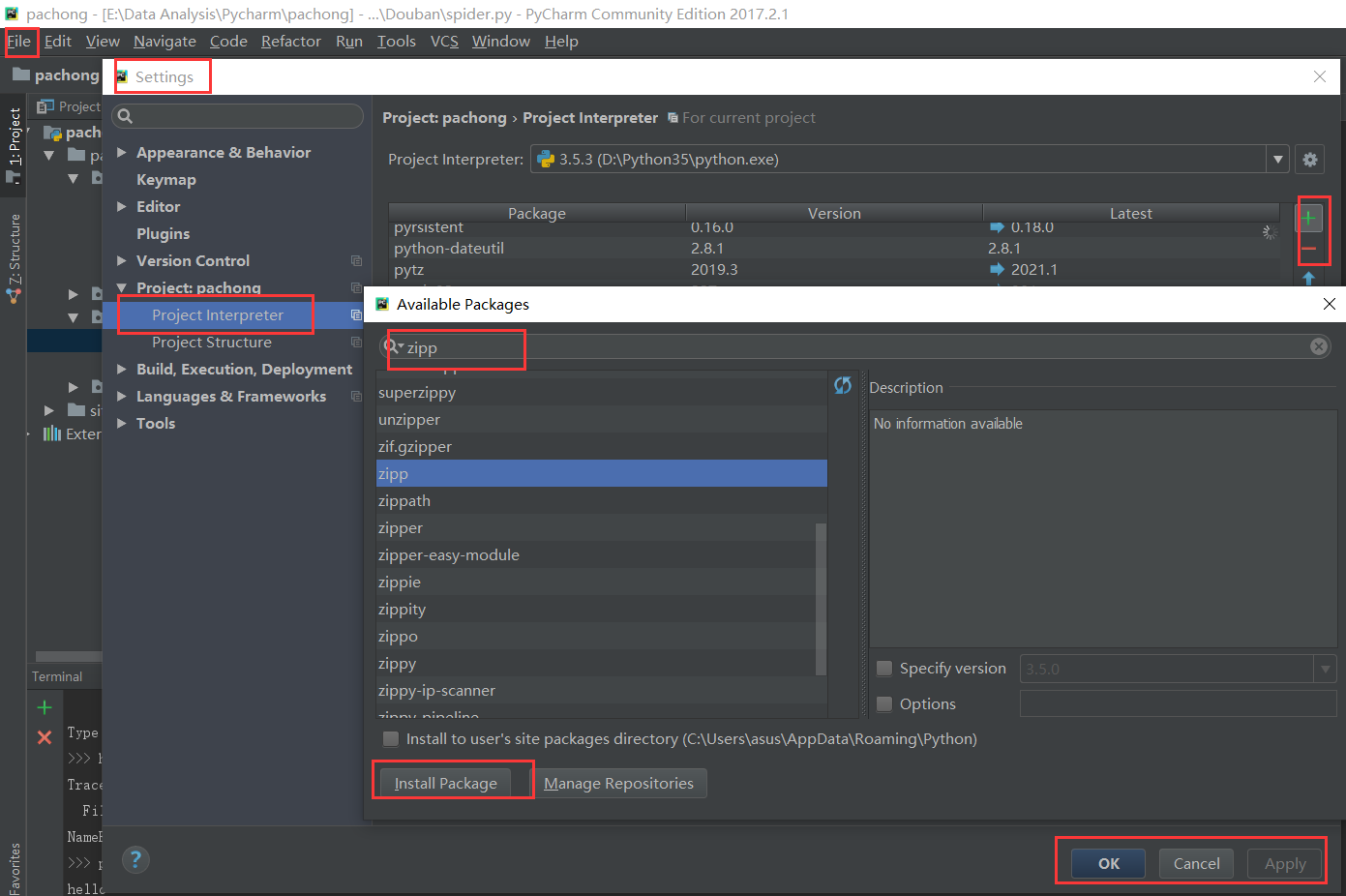Check Install to user's site packages directory
The height and width of the screenshot is (896, 1346).
pos(391,739)
